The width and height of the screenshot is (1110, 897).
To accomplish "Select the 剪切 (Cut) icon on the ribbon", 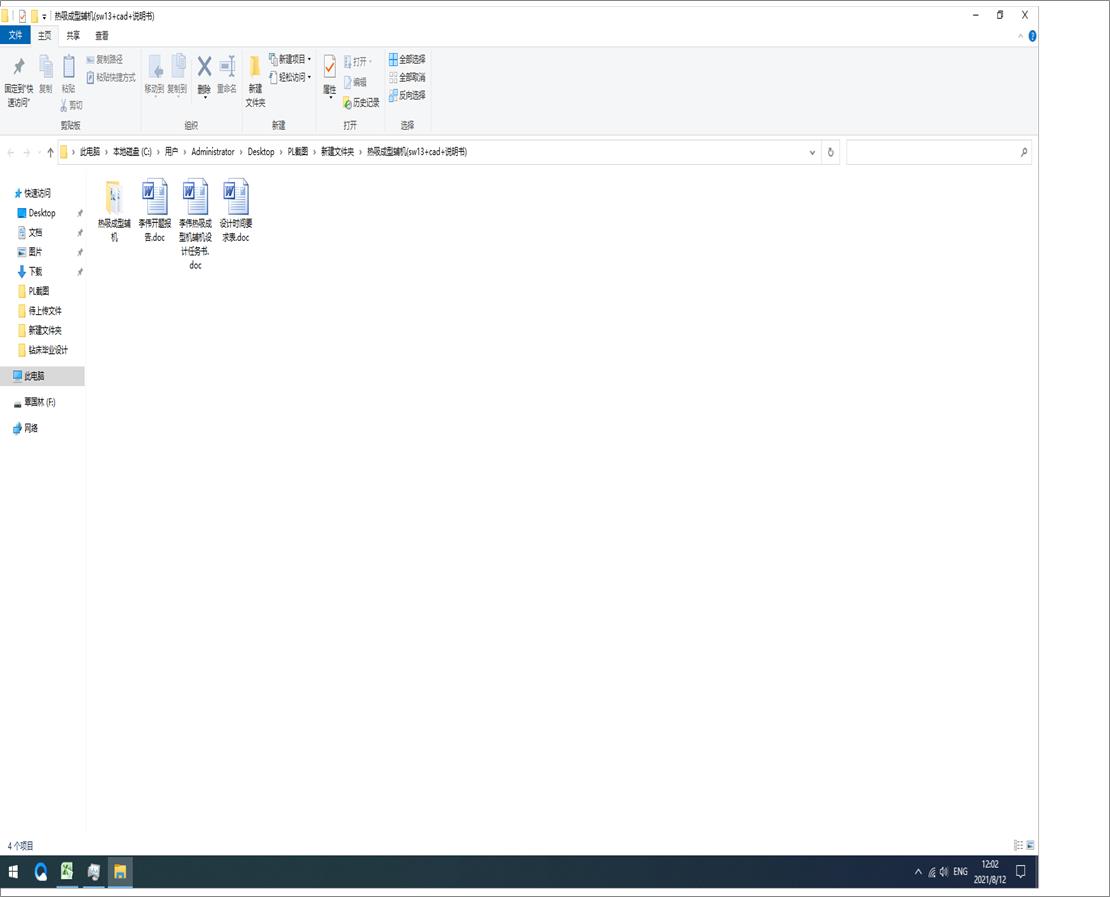I will tap(66, 104).
